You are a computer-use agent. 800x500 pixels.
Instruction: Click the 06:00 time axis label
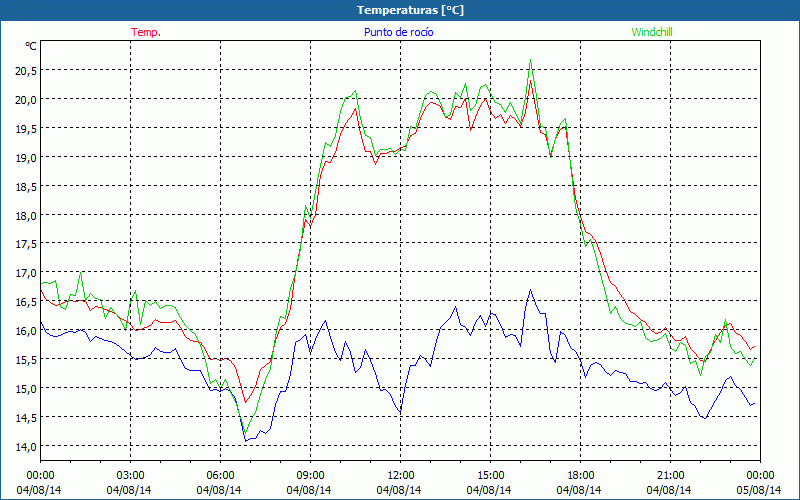[x=220, y=476]
